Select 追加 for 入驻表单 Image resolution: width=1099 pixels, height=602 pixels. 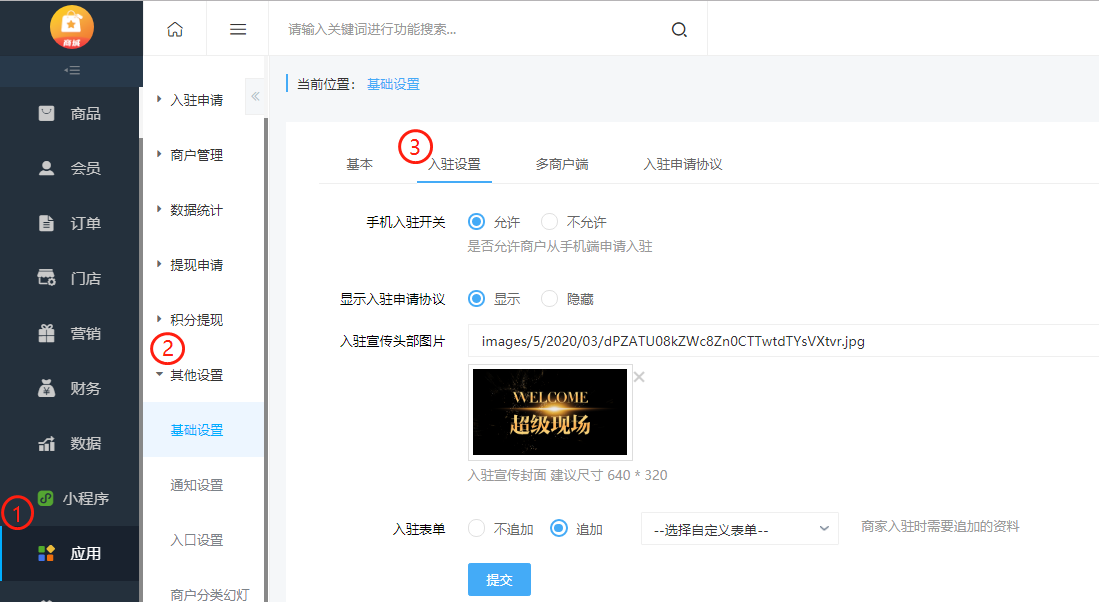coord(559,528)
